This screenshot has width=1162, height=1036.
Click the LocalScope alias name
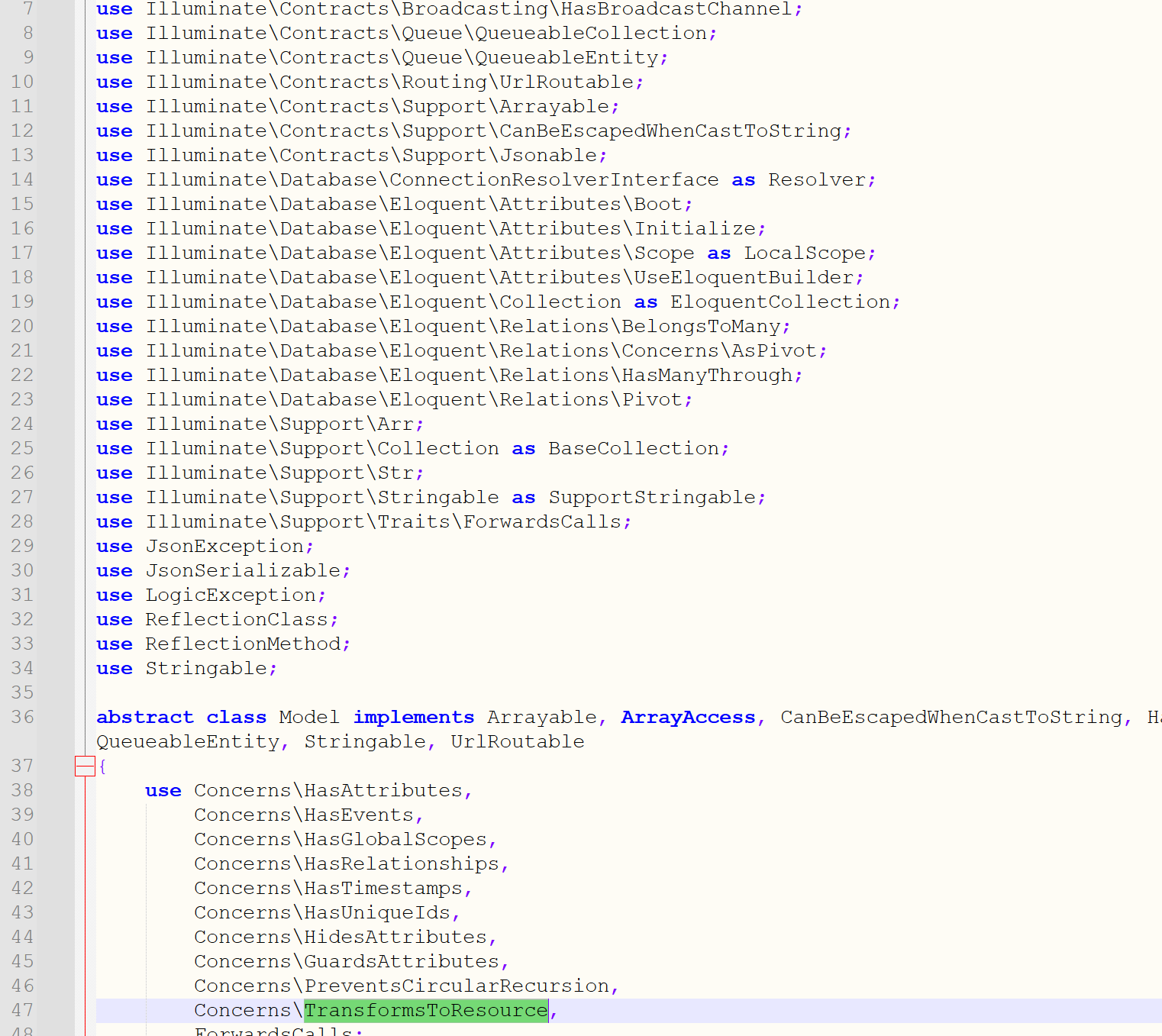pos(805,253)
